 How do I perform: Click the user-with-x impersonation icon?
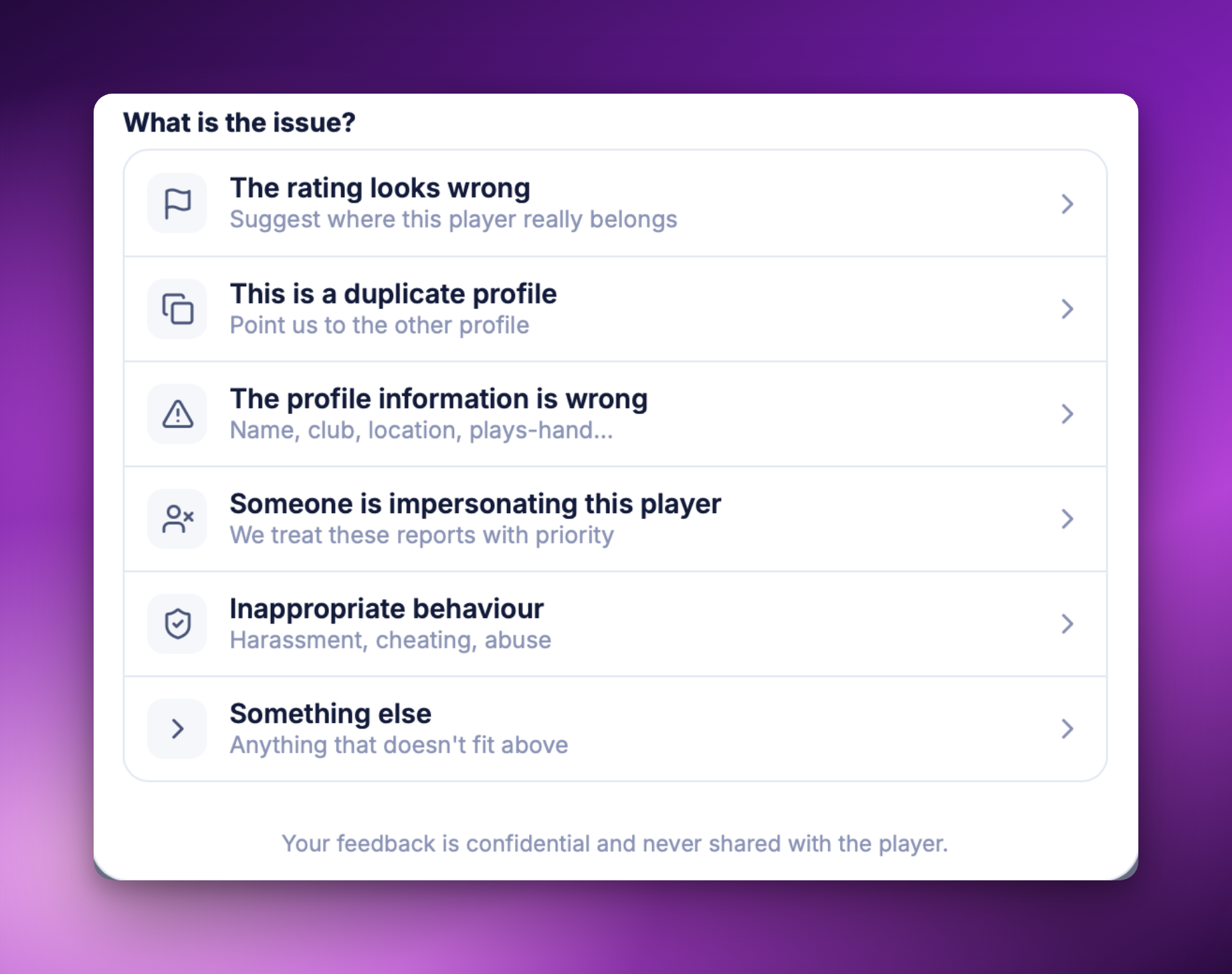tap(177, 518)
